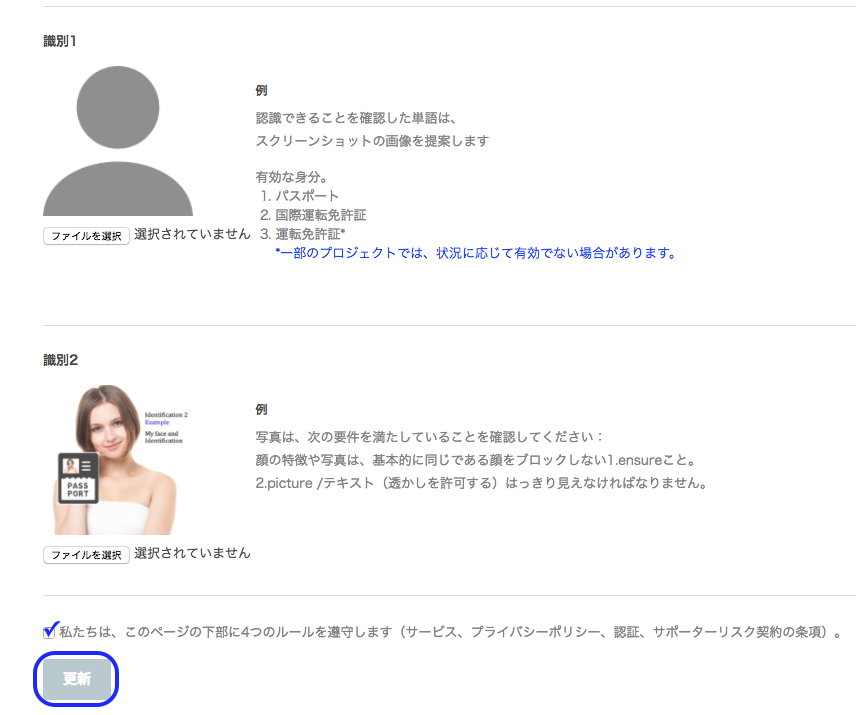The width and height of the screenshot is (856, 715).
Task: Click the 更新 update button
Action: [76, 679]
